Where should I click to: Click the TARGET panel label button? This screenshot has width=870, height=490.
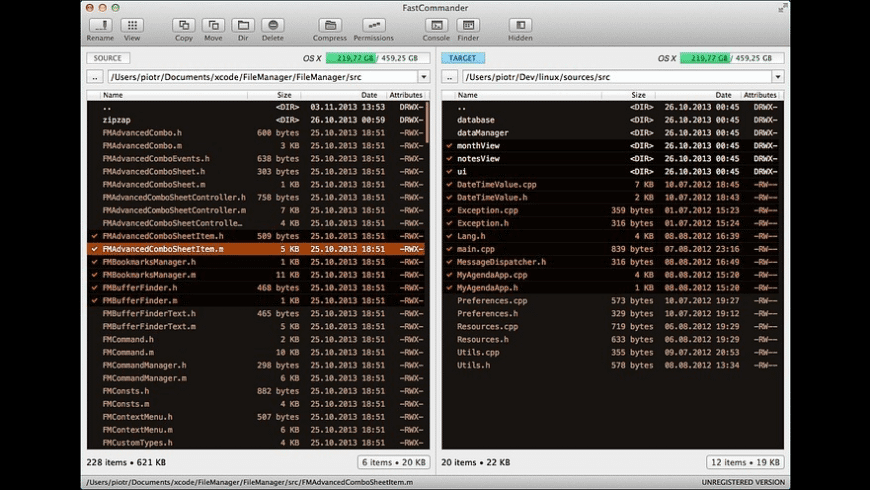click(463, 58)
